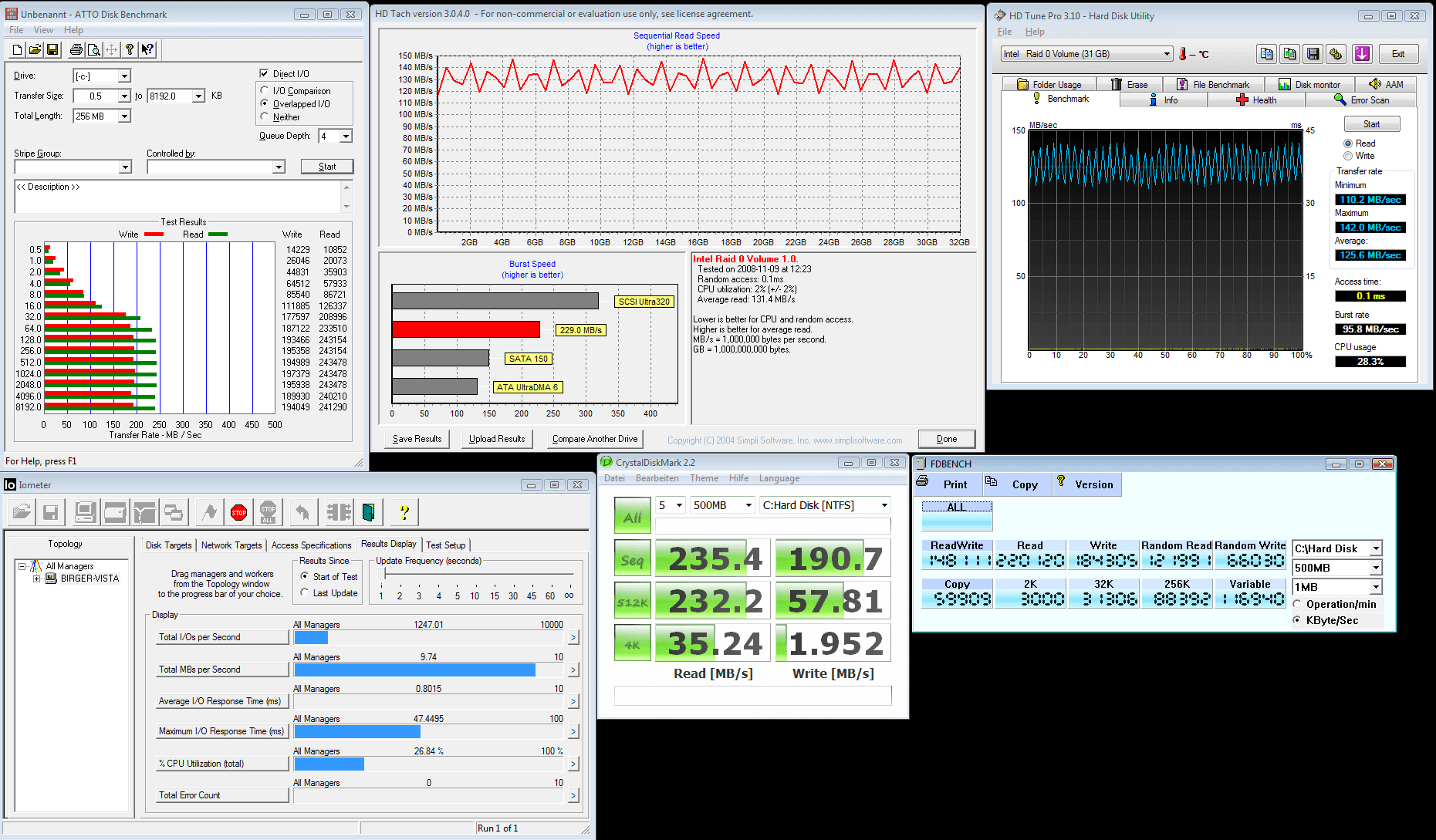Open Total Length 256 MB dropdown
1436x840 pixels.
click(x=124, y=116)
